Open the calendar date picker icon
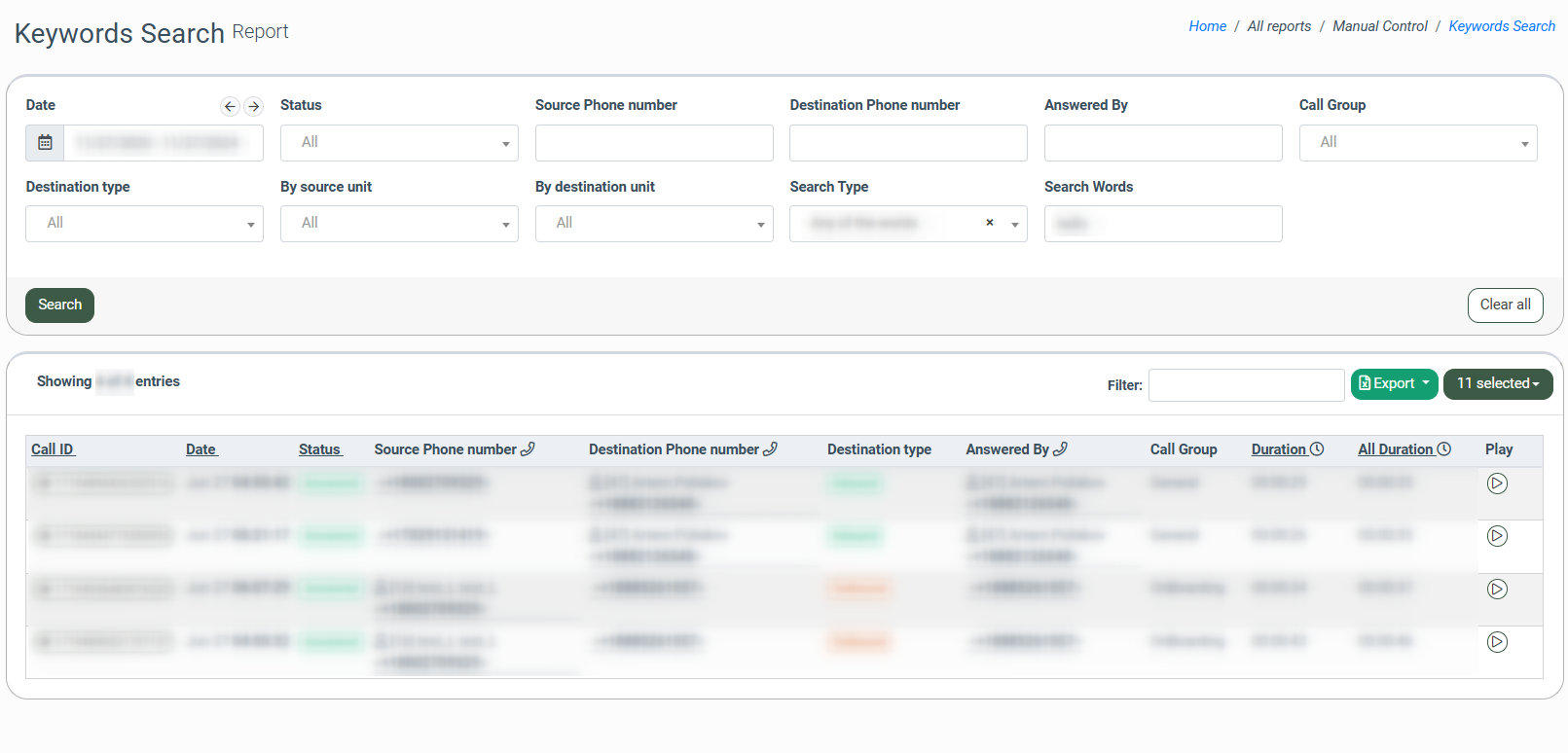Viewport: 1568px width, 753px height. tap(45, 143)
